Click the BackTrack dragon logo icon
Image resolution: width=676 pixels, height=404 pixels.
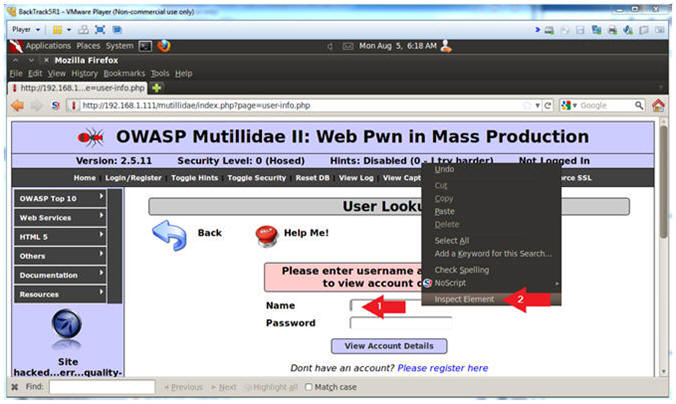coord(16,46)
